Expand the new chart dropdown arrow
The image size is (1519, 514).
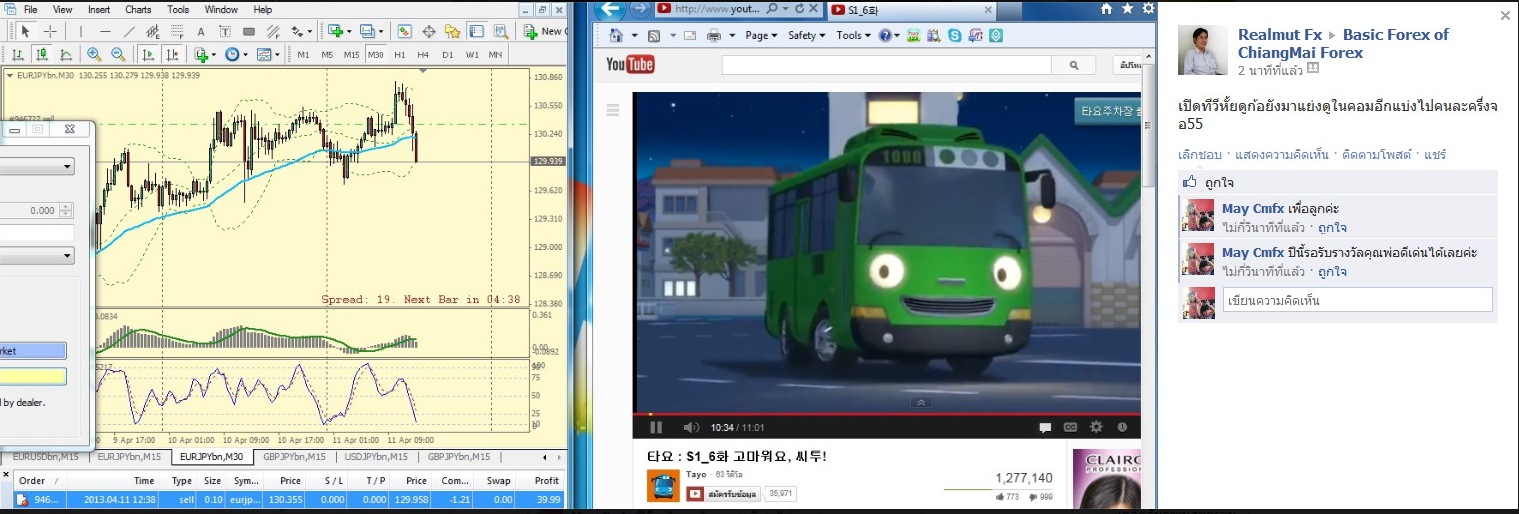(349, 32)
